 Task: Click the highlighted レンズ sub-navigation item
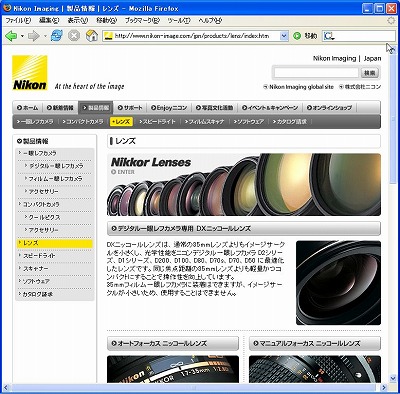click(x=121, y=122)
